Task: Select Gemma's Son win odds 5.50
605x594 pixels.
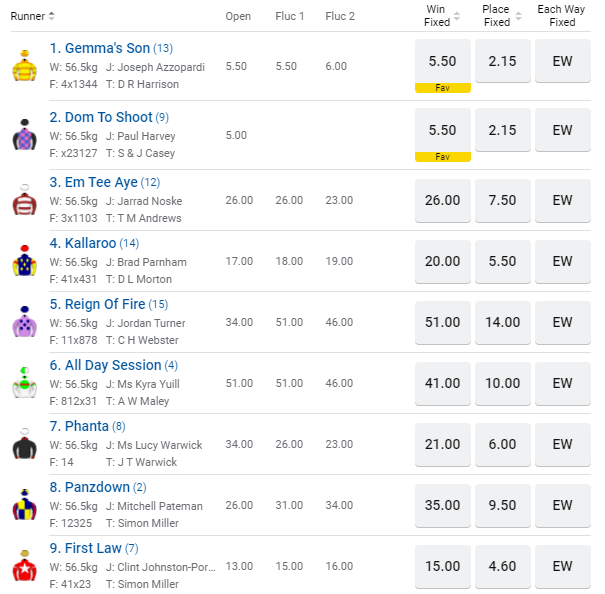Action: [442, 61]
